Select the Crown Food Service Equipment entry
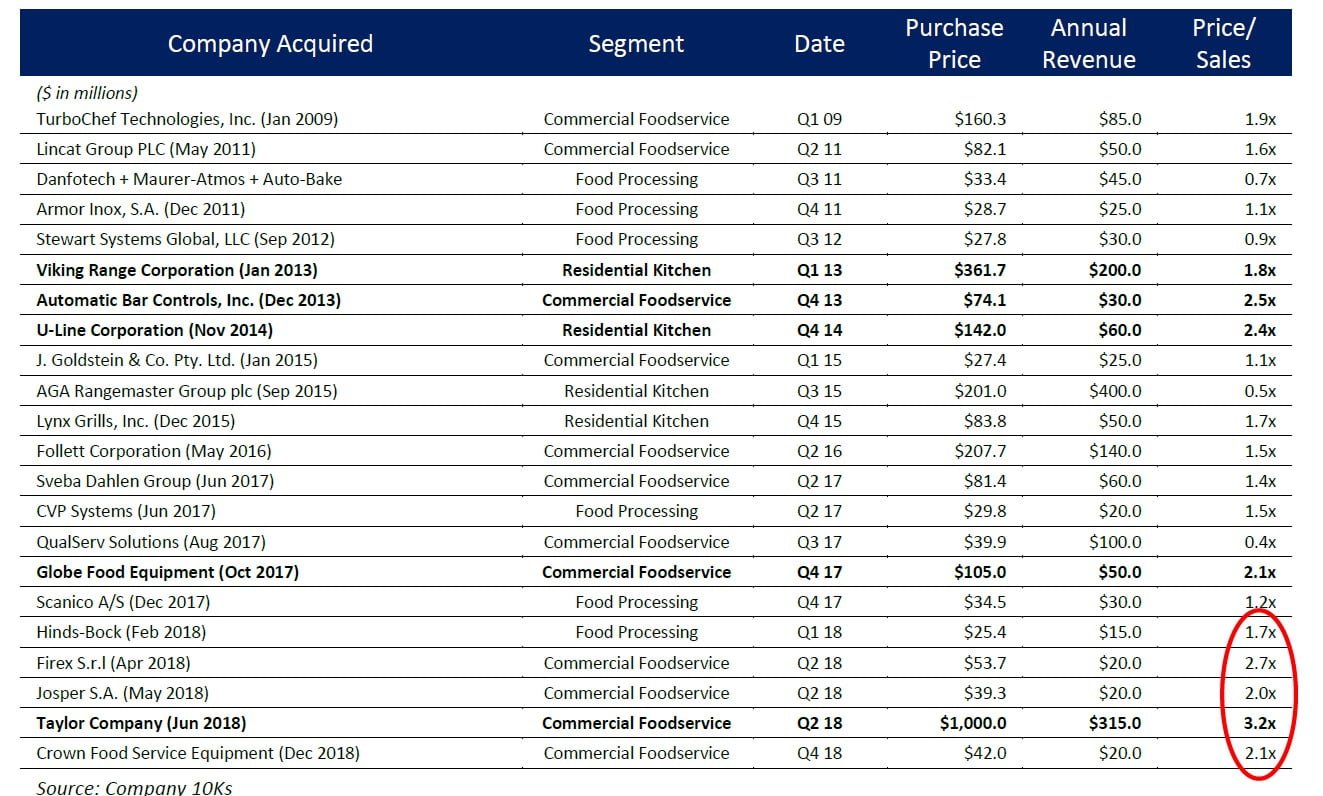 point(198,753)
